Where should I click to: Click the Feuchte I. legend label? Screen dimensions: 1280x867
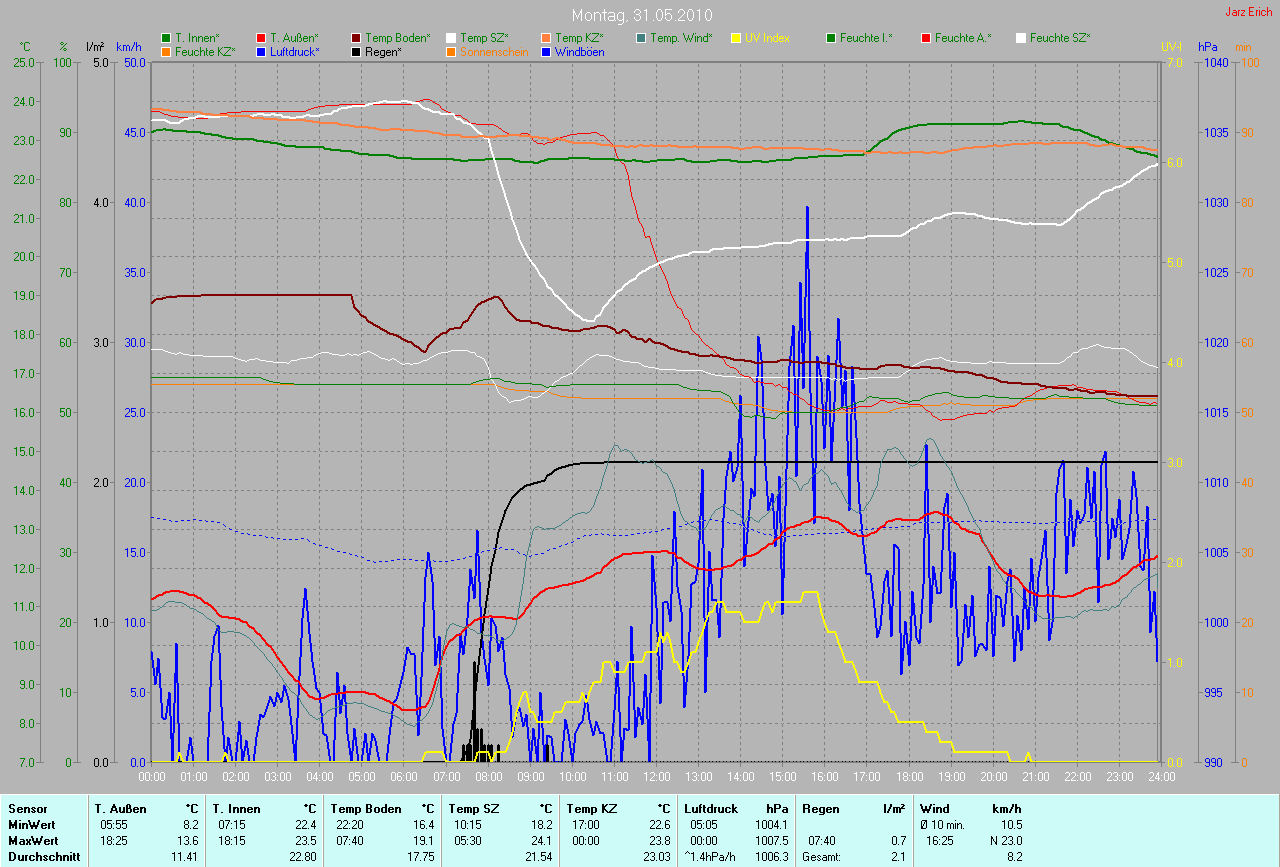click(866, 38)
